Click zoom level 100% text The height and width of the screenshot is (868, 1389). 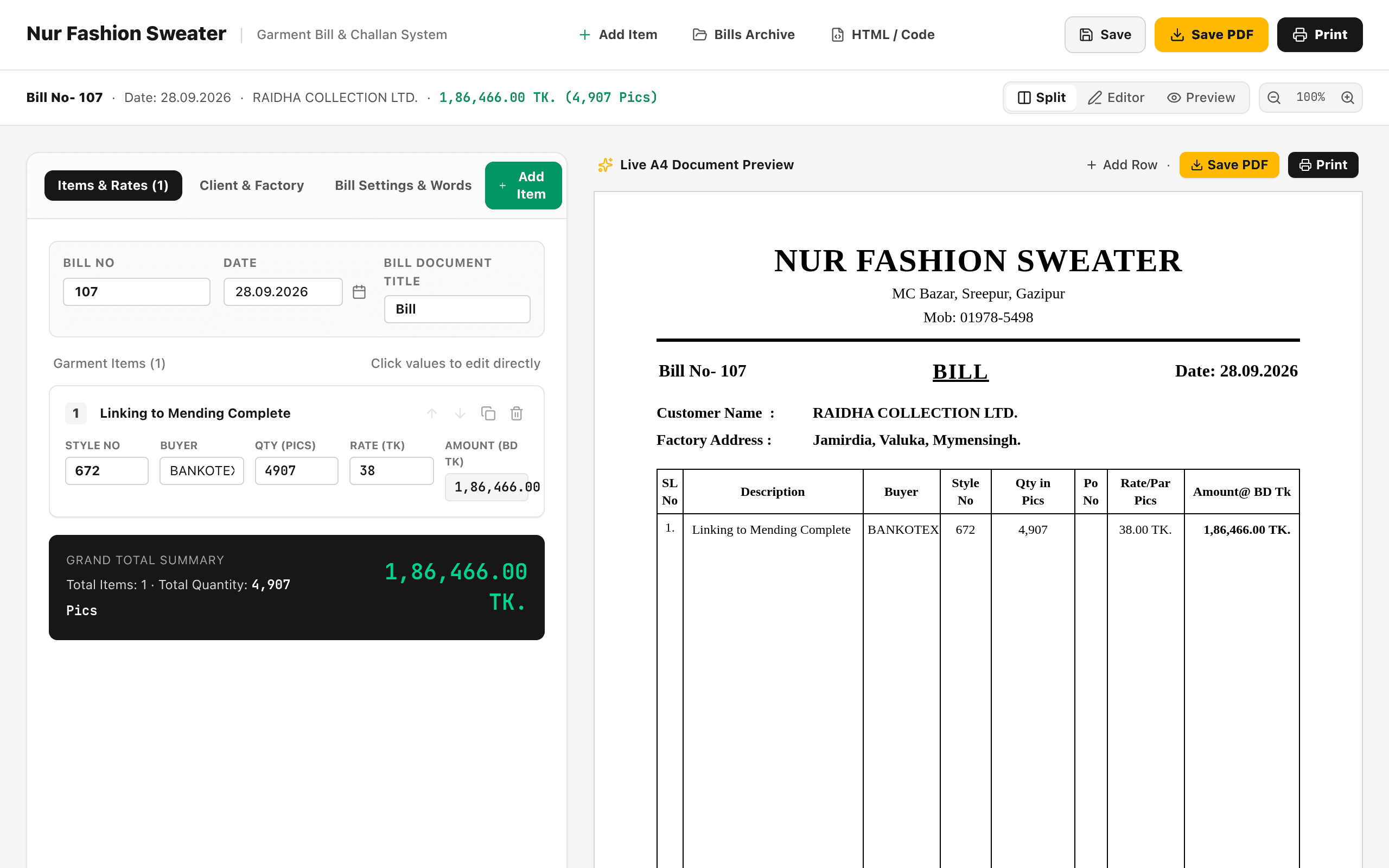[x=1310, y=97]
